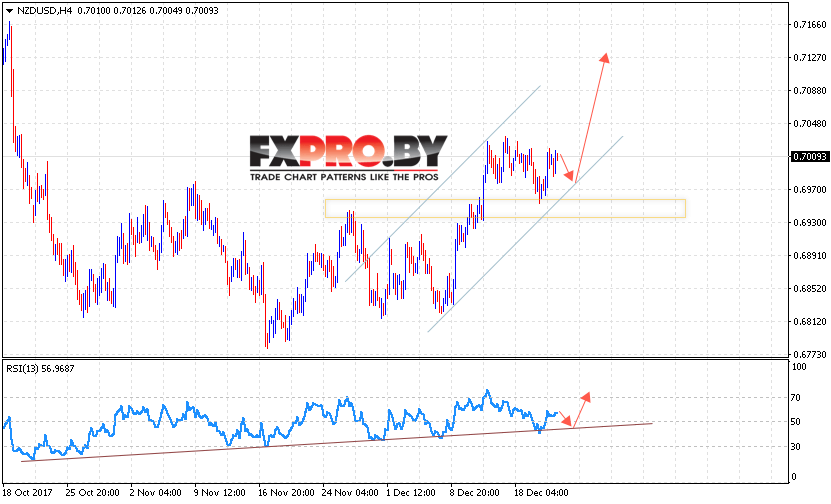
Task: Select the NZDUSD,H4 symbol title text
Action: click(x=45, y=11)
